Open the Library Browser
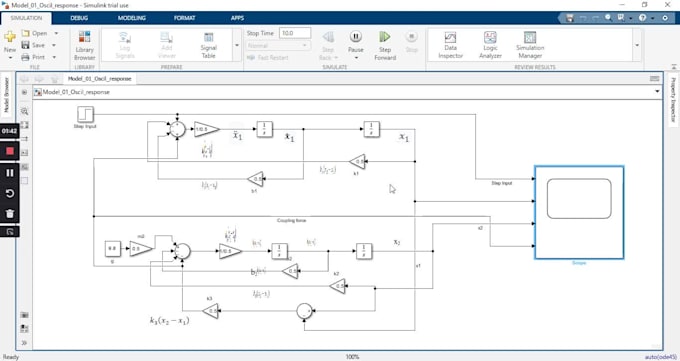680x361 pixels. [x=85, y=45]
